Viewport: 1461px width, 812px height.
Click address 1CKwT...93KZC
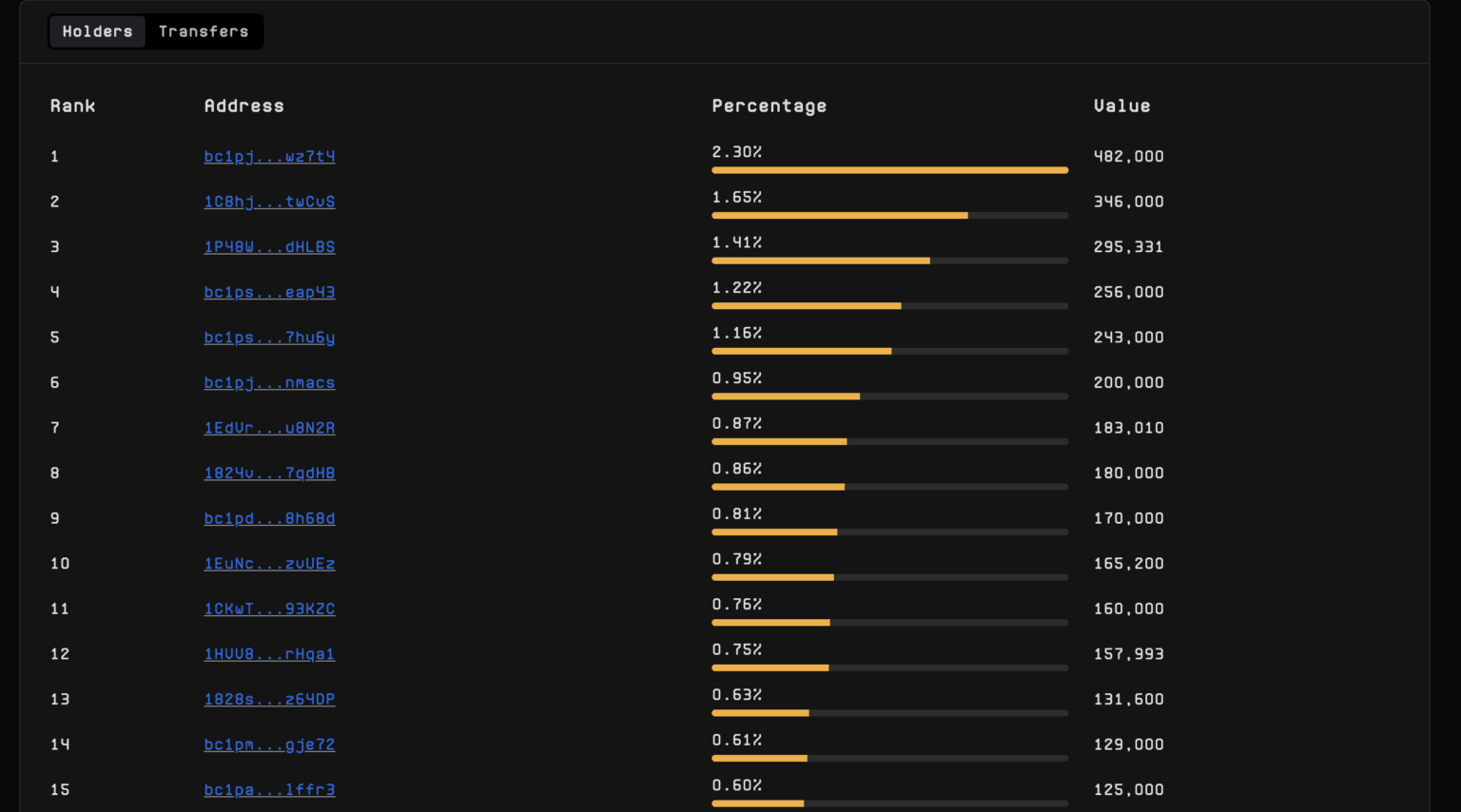(x=269, y=609)
